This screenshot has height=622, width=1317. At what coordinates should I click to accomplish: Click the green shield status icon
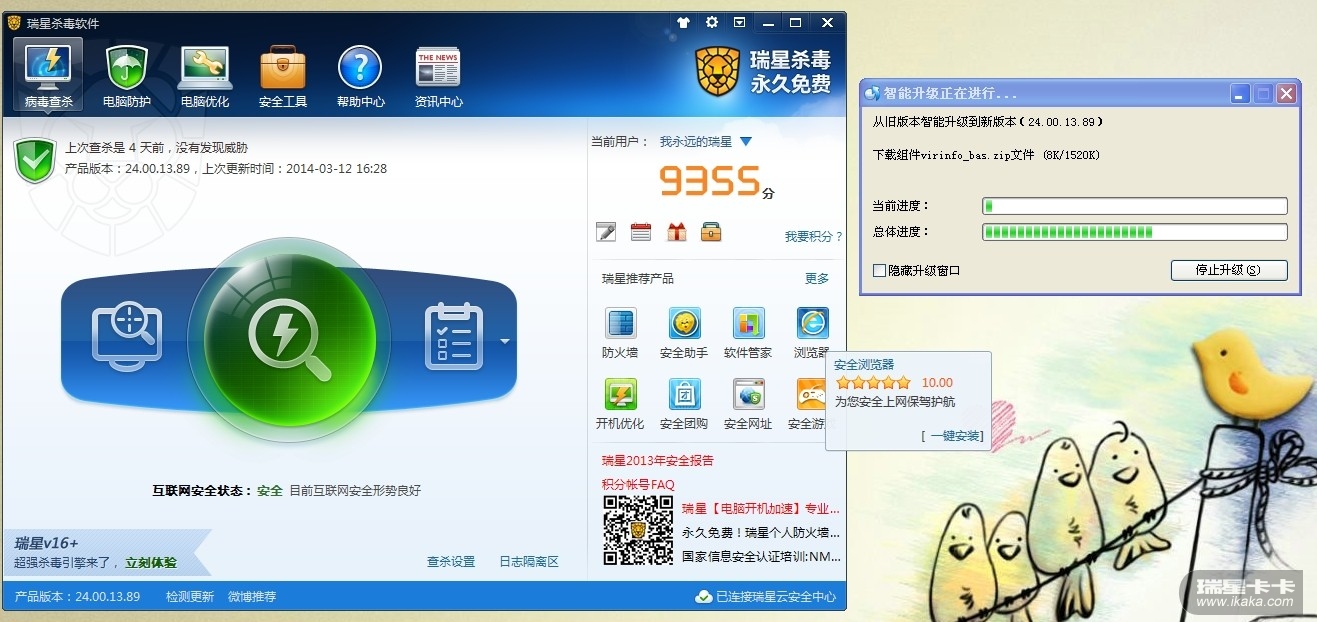pos(35,161)
